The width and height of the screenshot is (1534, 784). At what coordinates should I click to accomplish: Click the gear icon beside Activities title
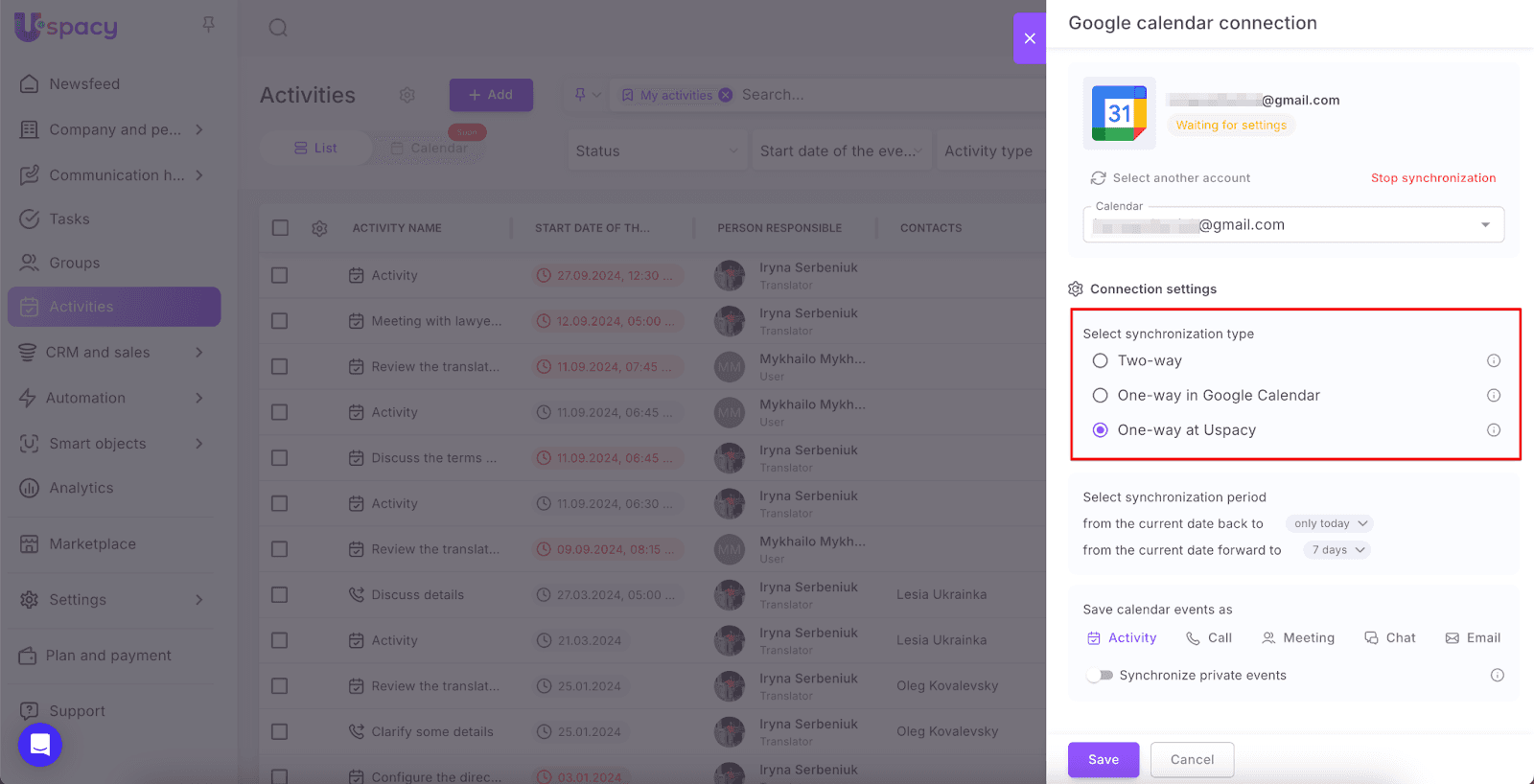[x=407, y=95]
